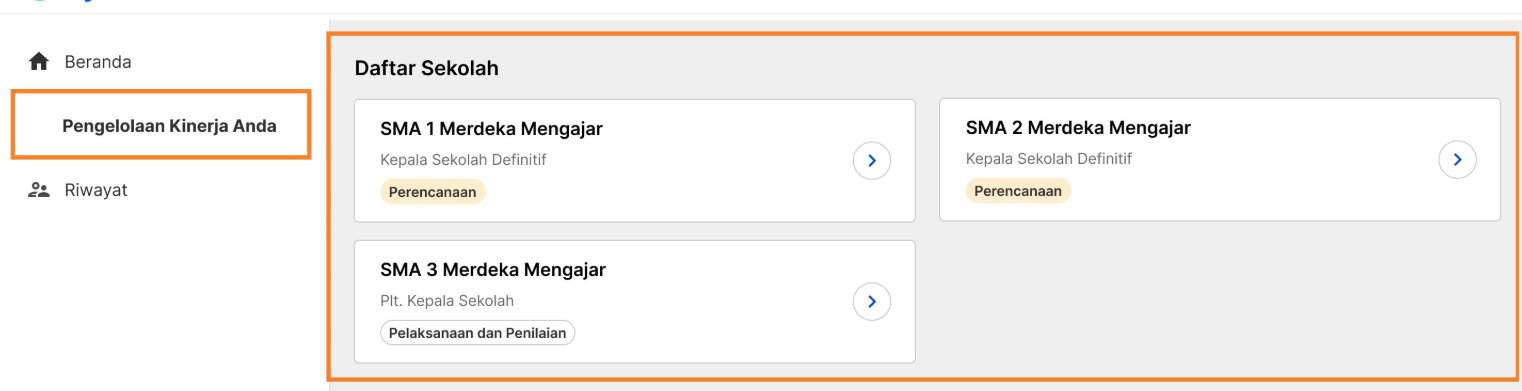Viewport: 1522px width, 391px height.
Task: Click the SMA 2 Merdeka Mengajar title
Action: 1078,128
